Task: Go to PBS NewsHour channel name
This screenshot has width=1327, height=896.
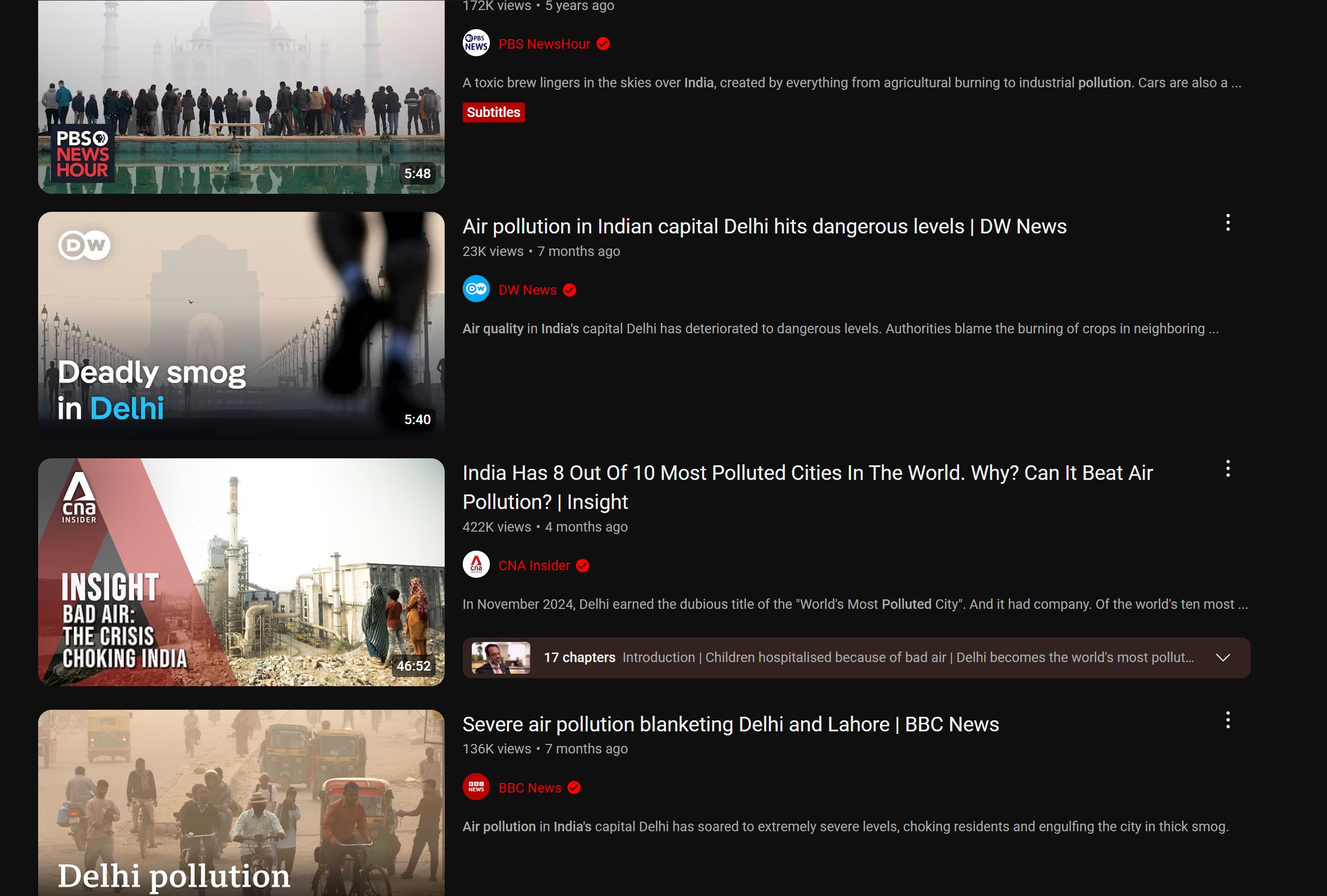Action: pyautogui.click(x=544, y=44)
